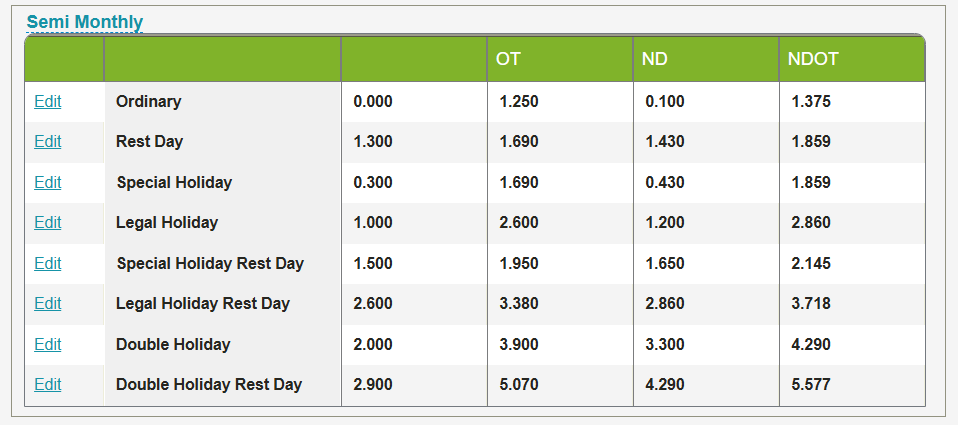Click Edit link for Rest Day row
Screen dimensions: 958x425
pyautogui.click(x=47, y=142)
